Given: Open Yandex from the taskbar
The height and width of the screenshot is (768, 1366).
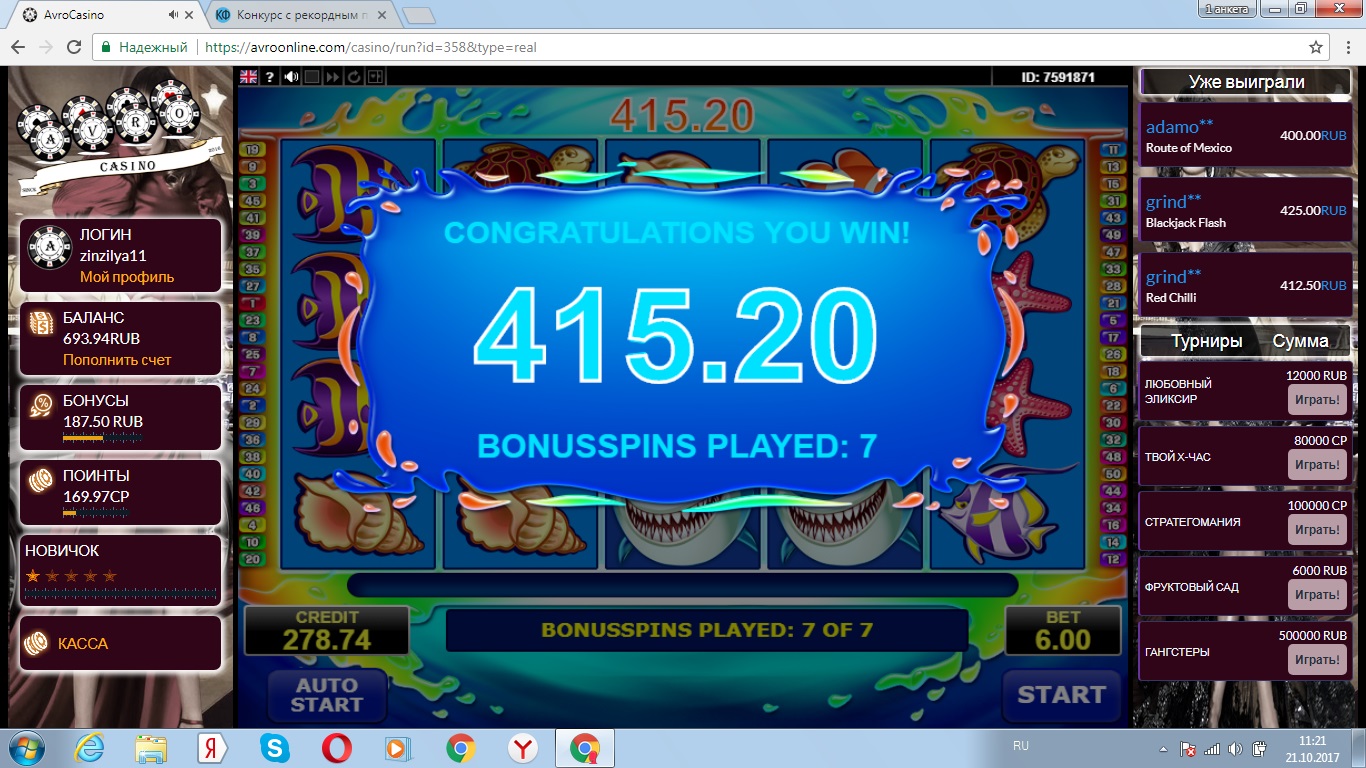Looking at the screenshot, I should point(212,748).
